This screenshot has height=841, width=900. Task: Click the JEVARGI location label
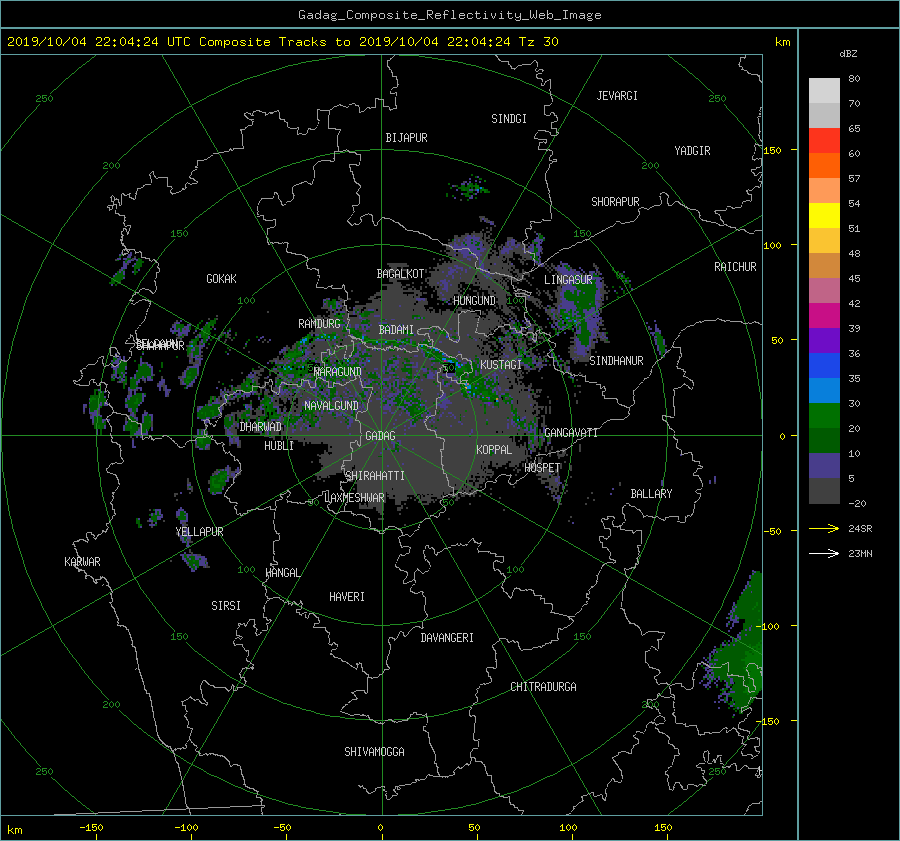(617, 96)
